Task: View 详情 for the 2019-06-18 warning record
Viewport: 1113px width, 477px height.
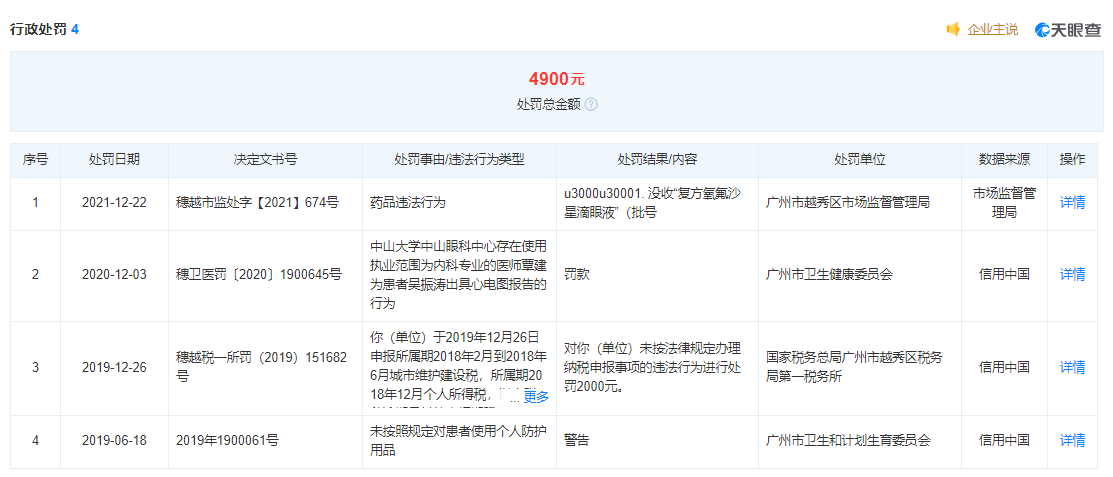Action: pyautogui.click(x=1072, y=440)
